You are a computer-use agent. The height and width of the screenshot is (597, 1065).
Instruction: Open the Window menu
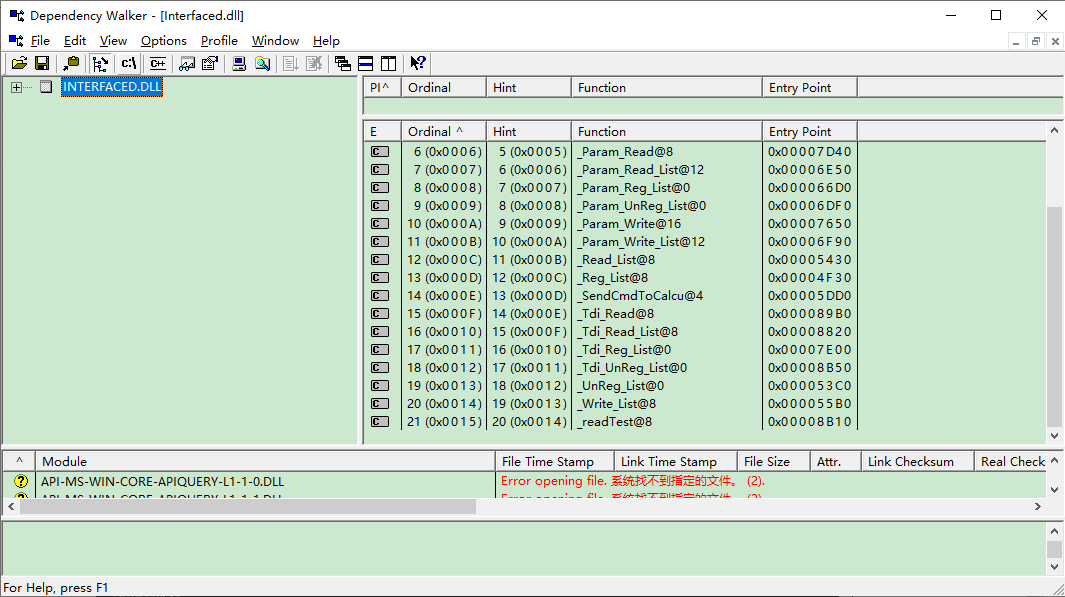(275, 41)
